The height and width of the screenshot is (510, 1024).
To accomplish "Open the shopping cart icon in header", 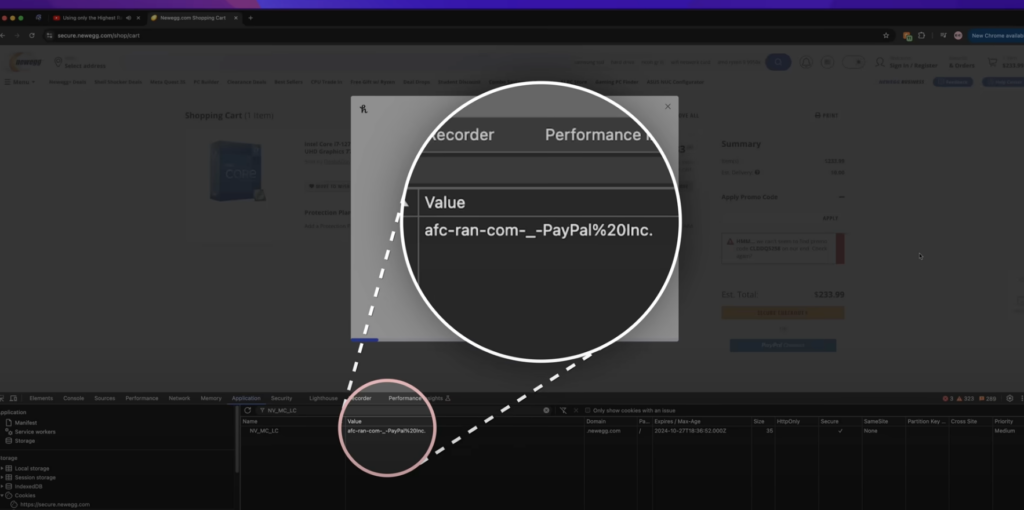I will click(x=993, y=62).
